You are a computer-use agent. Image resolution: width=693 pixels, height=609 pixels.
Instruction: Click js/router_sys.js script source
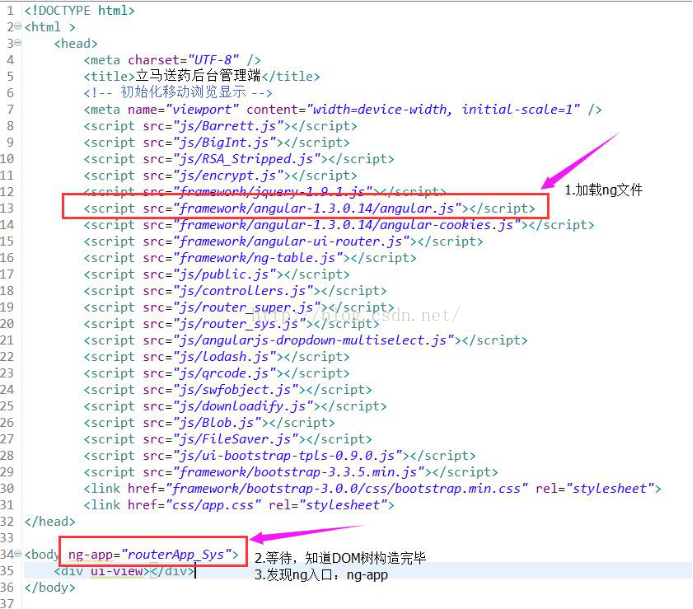[240, 324]
